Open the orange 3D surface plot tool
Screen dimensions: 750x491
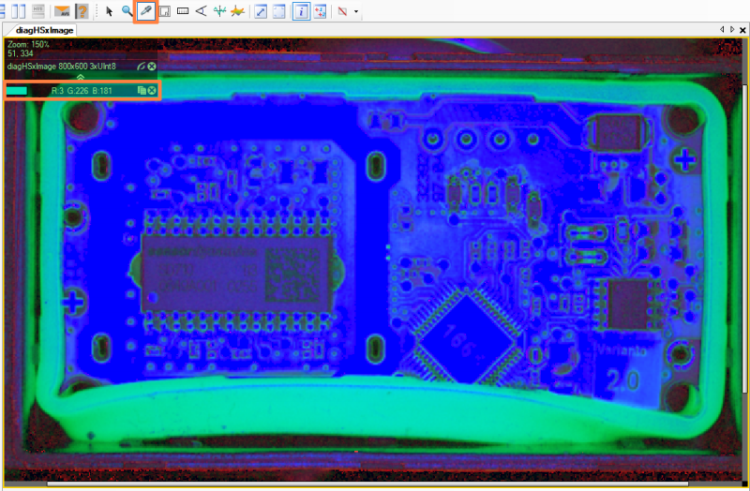(237, 12)
